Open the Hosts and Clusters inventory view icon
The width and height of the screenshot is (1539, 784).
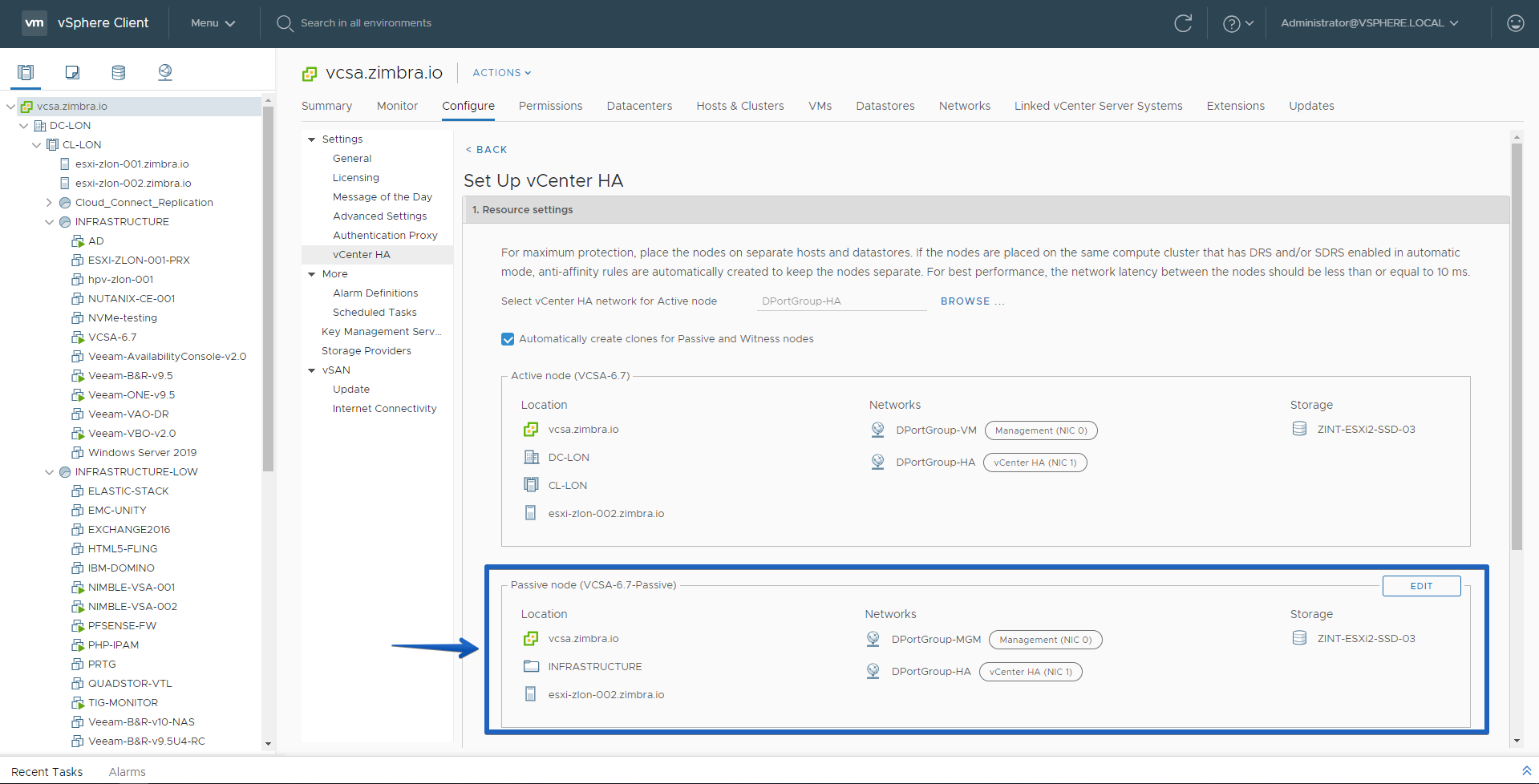click(x=26, y=73)
